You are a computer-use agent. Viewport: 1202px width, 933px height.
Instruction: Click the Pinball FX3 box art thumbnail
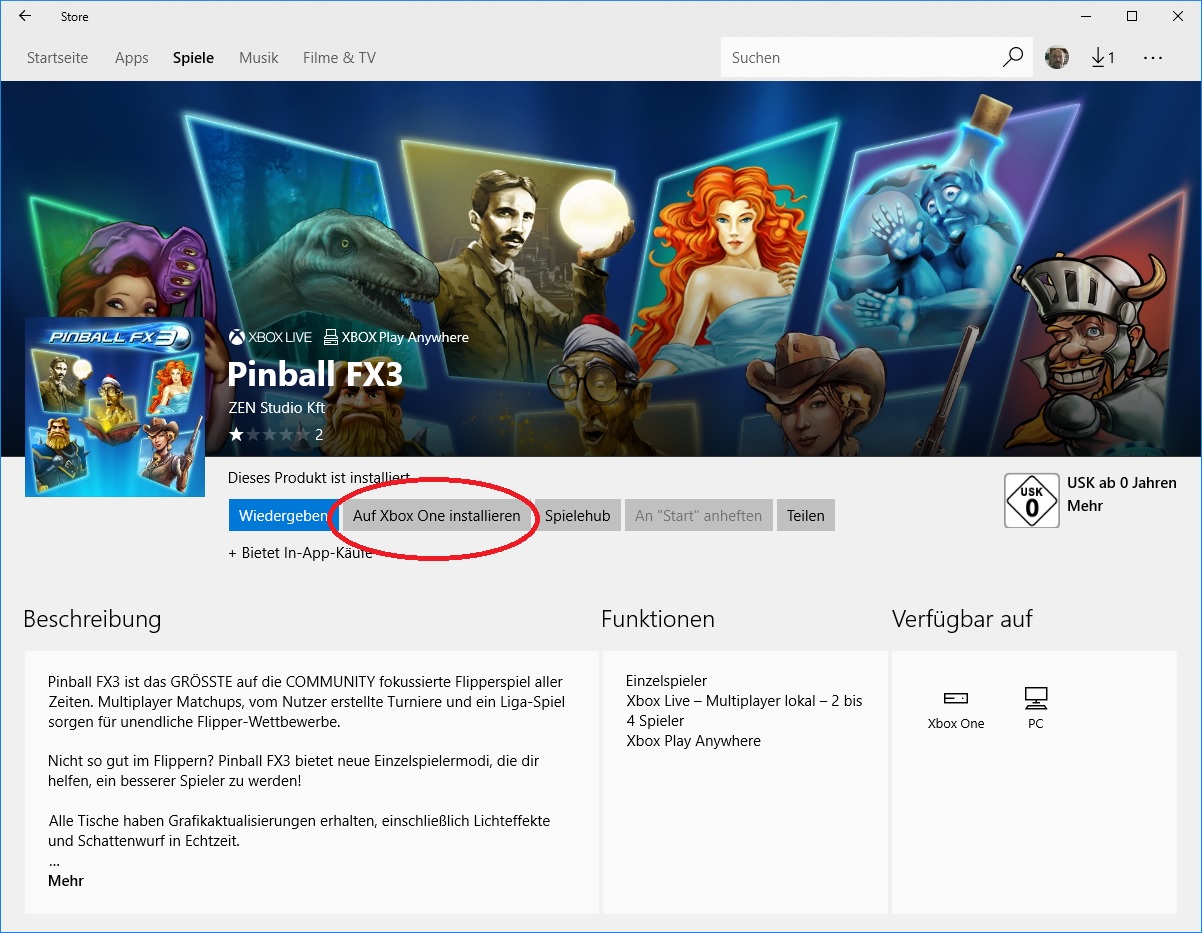click(x=115, y=407)
